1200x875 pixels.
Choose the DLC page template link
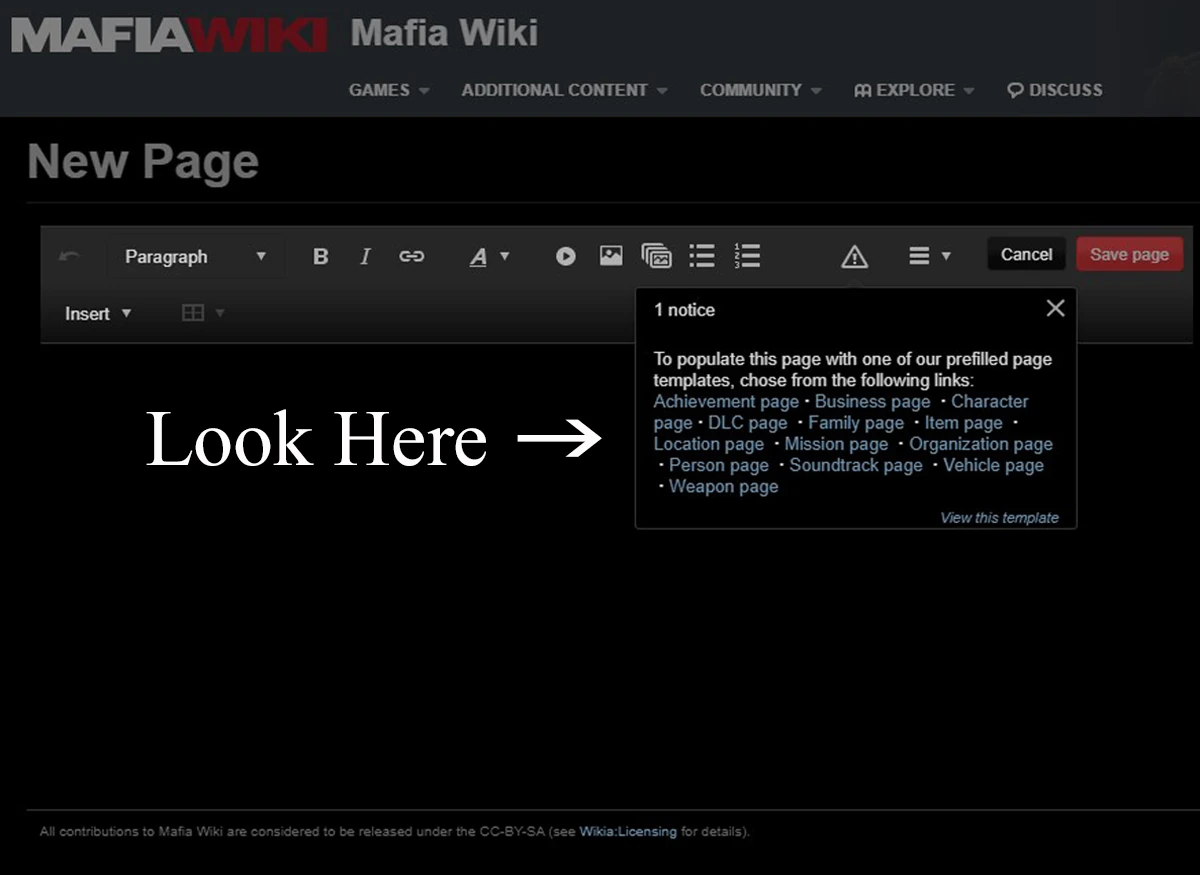point(747,423)
